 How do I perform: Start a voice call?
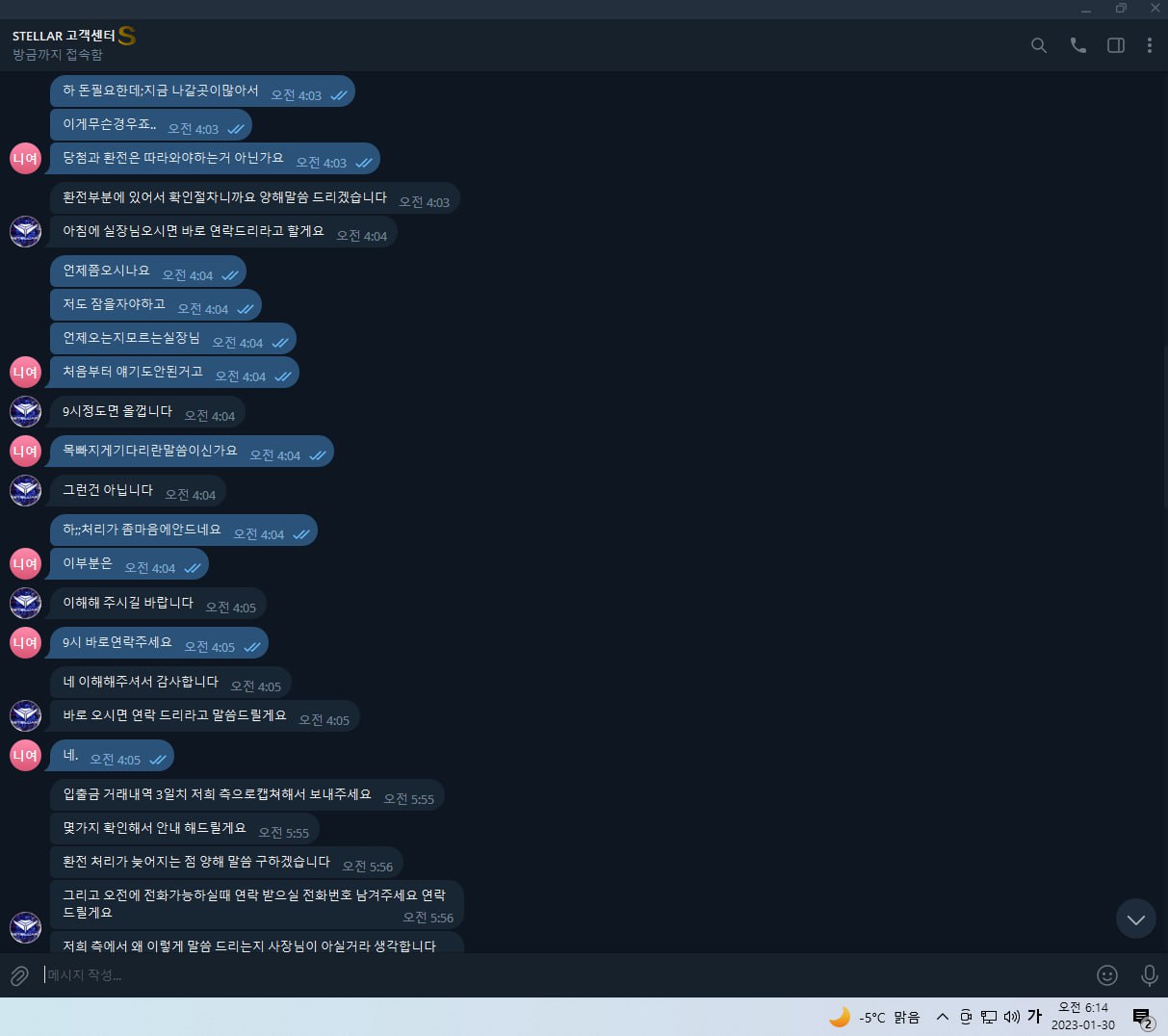pos(1077,45)
